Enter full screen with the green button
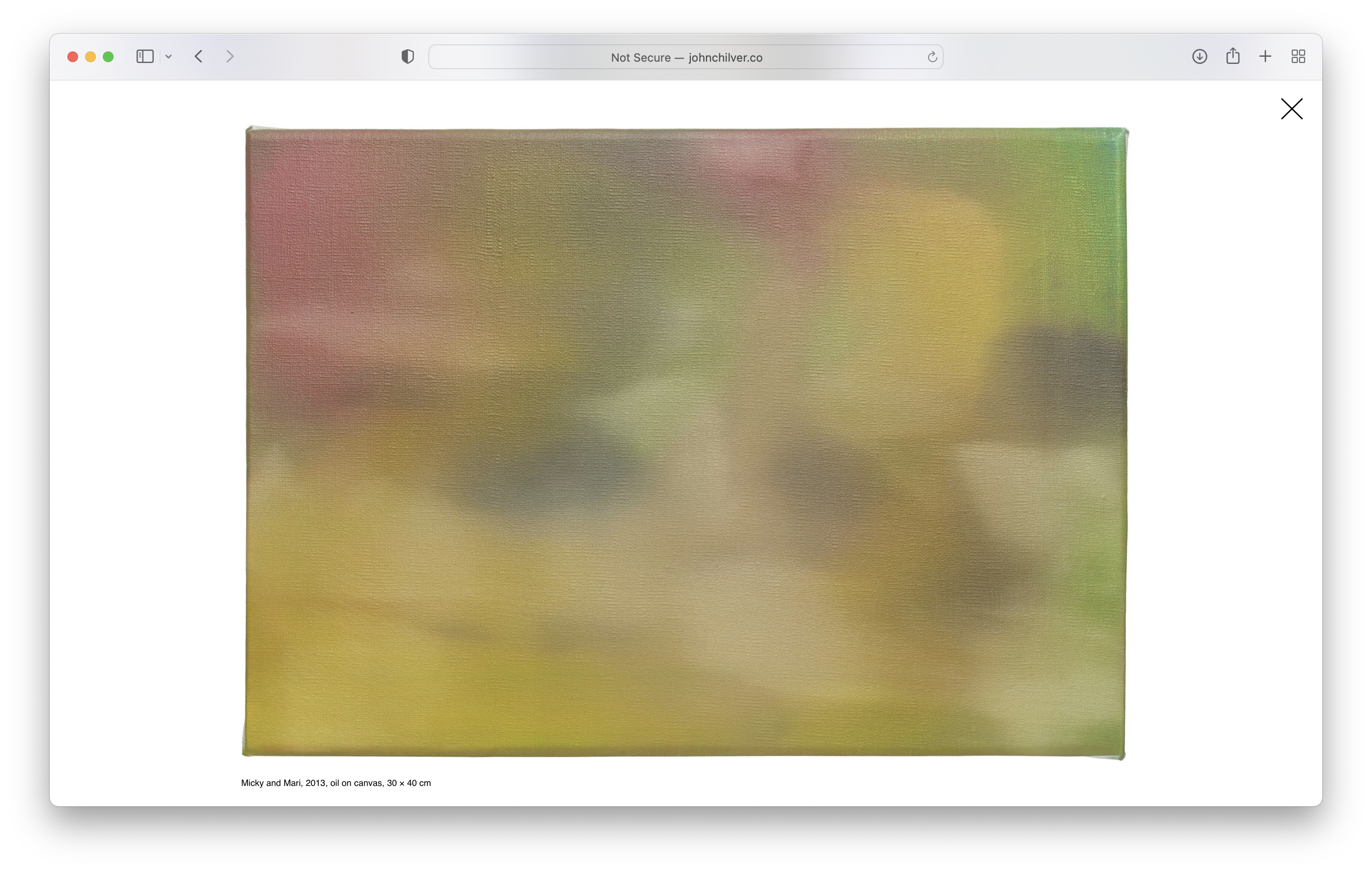 coord(108,56)
